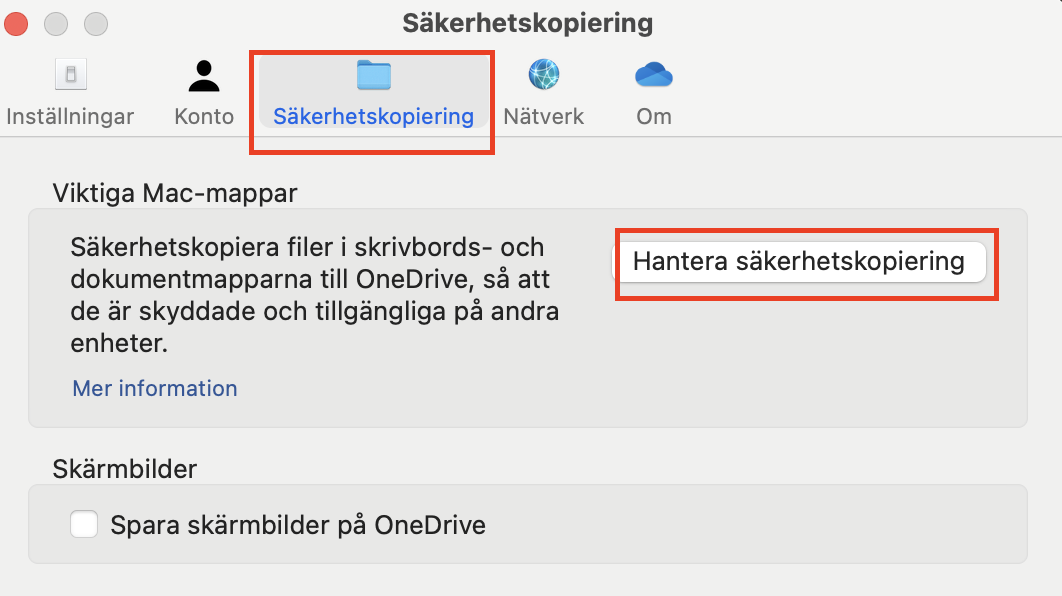Click the "Skärmbilder" section heading
The image size is (1062, 596).
124,468
